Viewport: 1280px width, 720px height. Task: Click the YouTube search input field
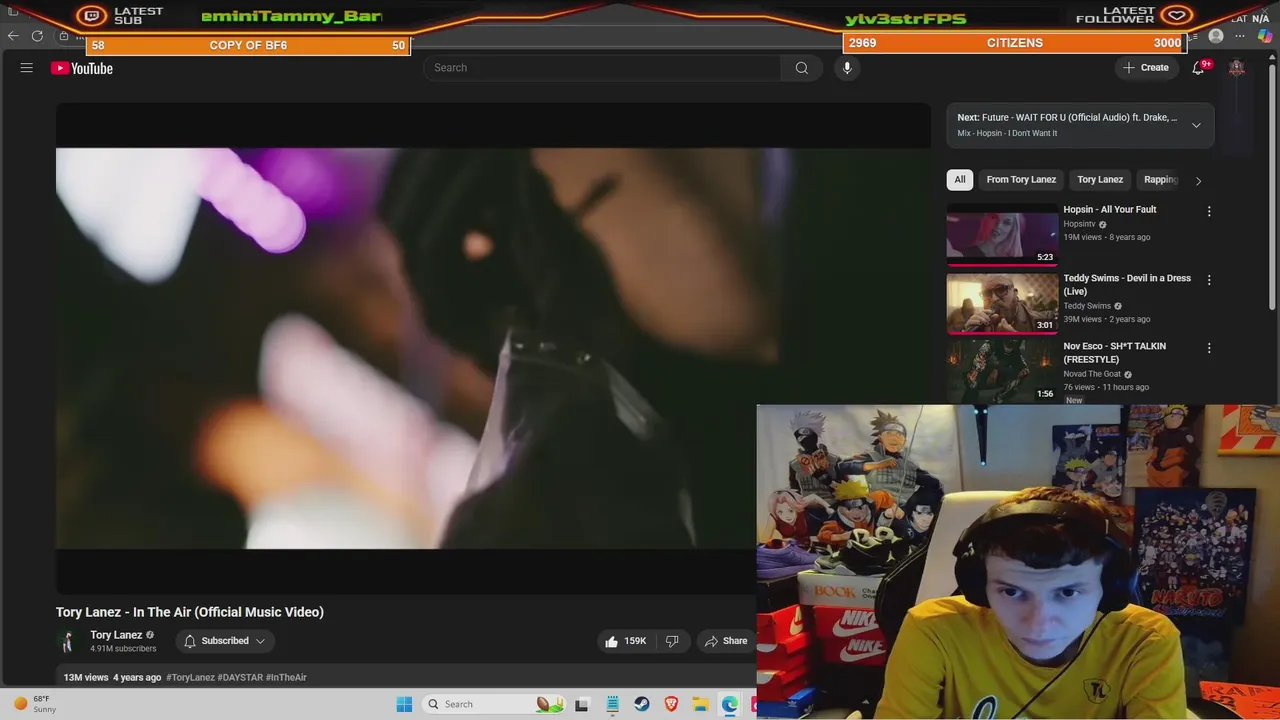click(x=602, y=68)
